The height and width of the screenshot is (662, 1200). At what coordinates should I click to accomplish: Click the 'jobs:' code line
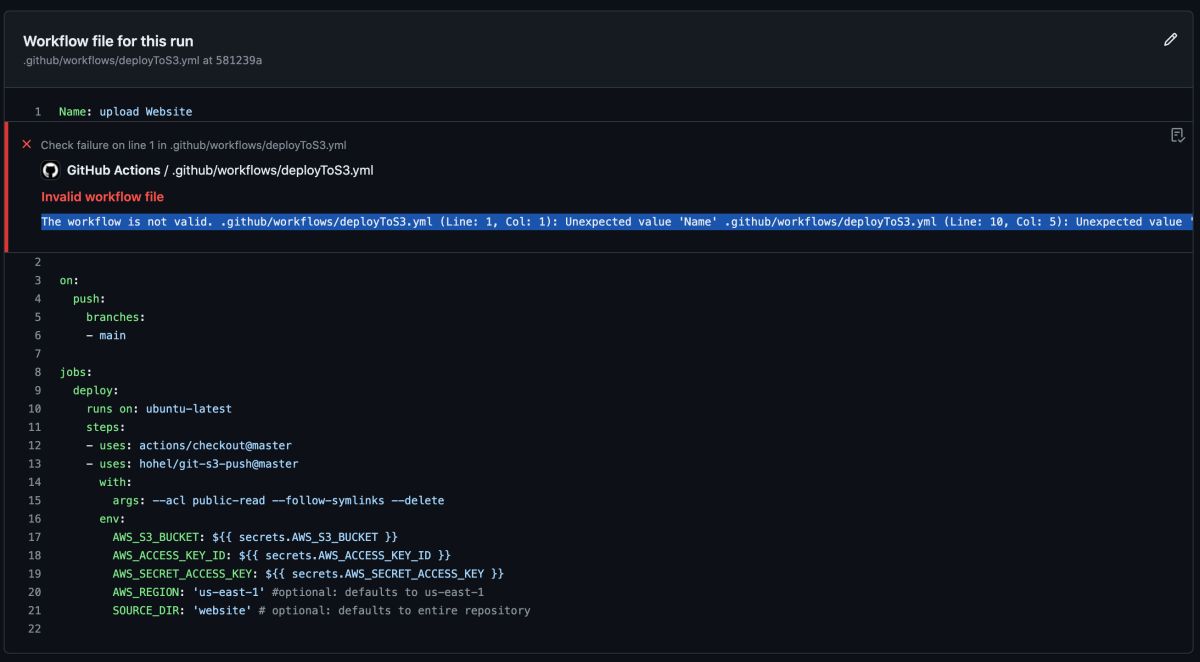tap(76, 372)
